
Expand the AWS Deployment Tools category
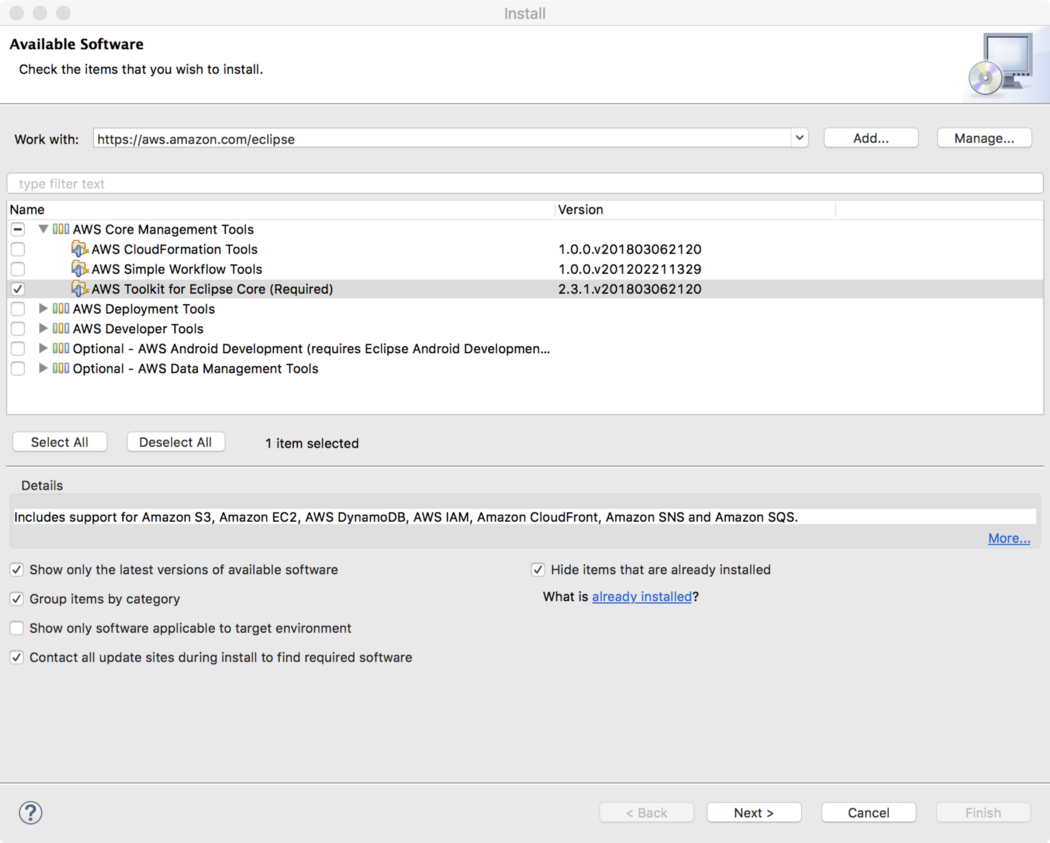43,309
